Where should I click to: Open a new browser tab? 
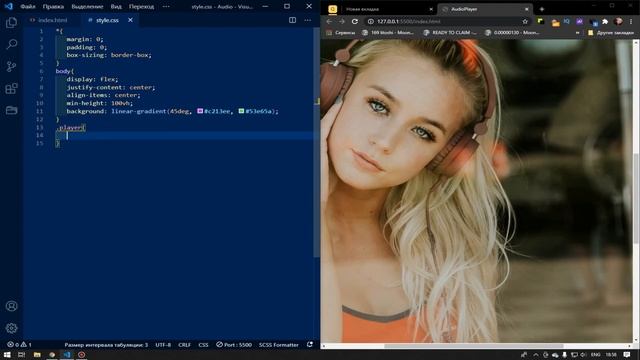[x=542, y=9]
